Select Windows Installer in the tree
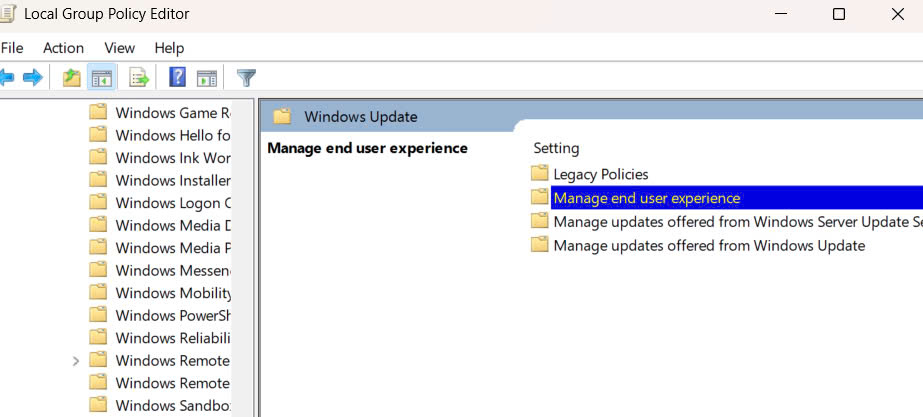Viewport: 923px width, 417px height. [172, 180]
